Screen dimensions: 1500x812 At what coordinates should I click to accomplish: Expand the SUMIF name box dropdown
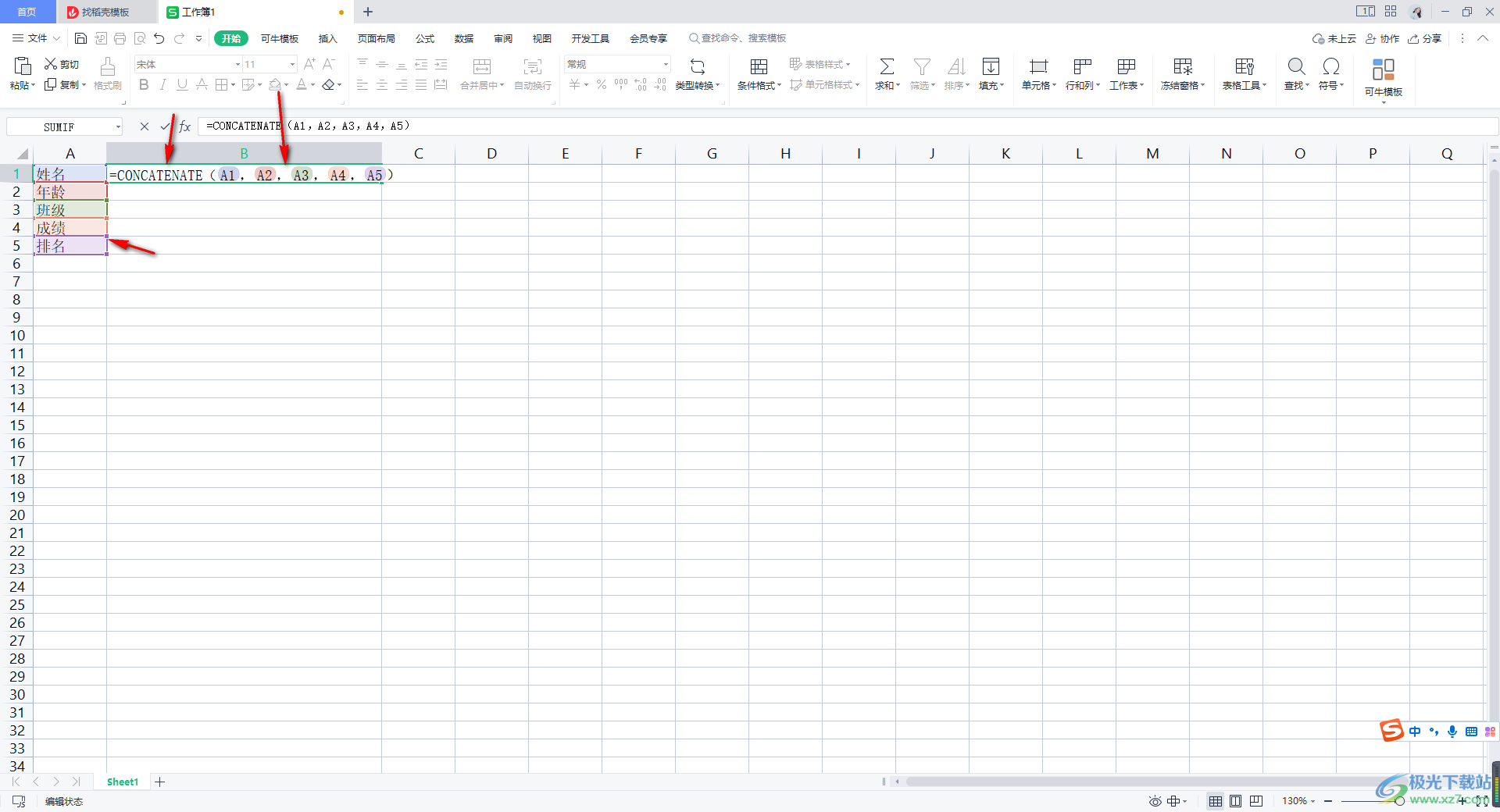(118, 126)
